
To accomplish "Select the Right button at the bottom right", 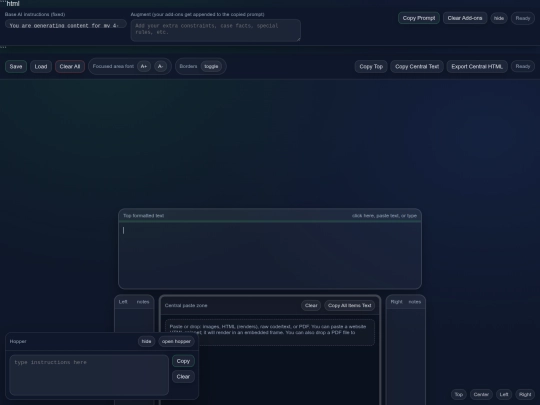I will coord(525,394).
